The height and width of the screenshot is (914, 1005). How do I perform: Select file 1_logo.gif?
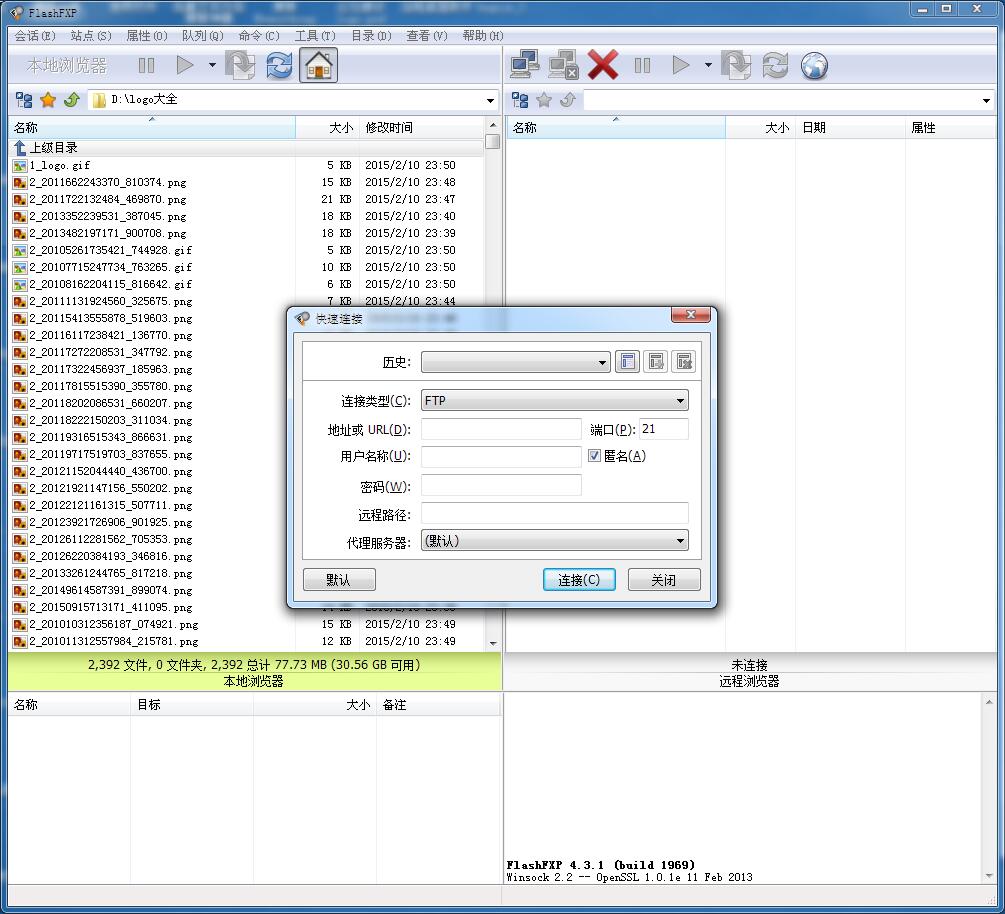coord(59,165)
